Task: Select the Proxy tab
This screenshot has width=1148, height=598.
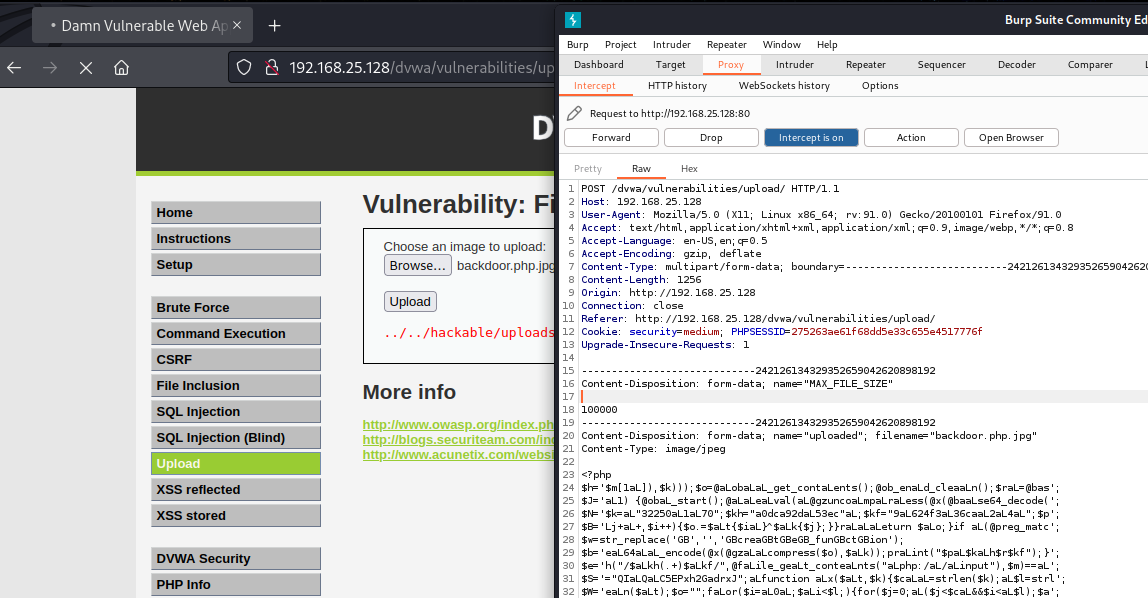Action: pos(731,64)
